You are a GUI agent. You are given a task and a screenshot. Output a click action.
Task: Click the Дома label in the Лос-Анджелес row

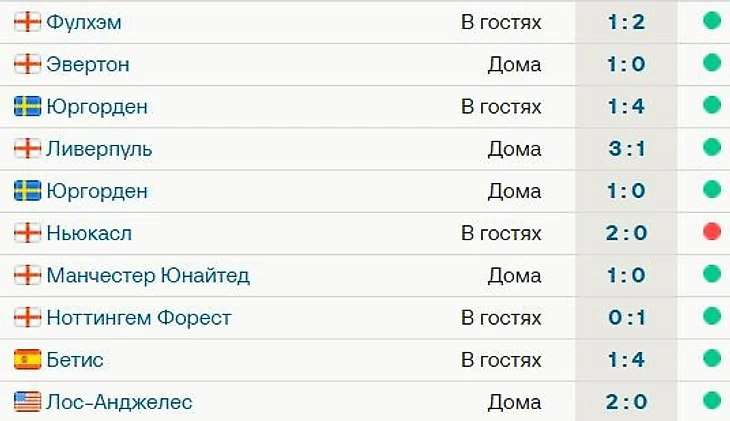pyautogui.click(x=514, y=402)
